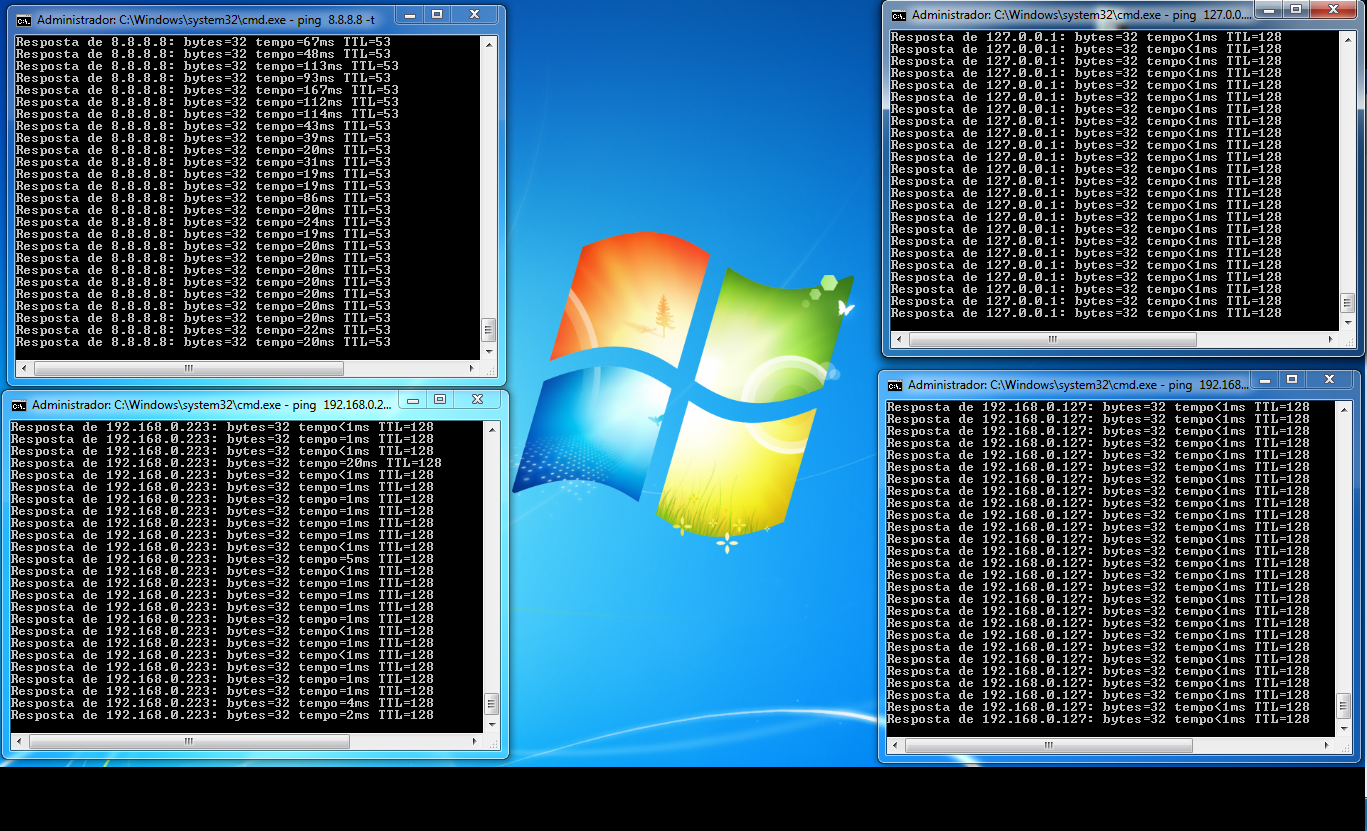Click the 8.8.8.8 reply line with tempo=39ms
Image resolution: width=1367 pixels, height=831 pixels.
[203, 138]
